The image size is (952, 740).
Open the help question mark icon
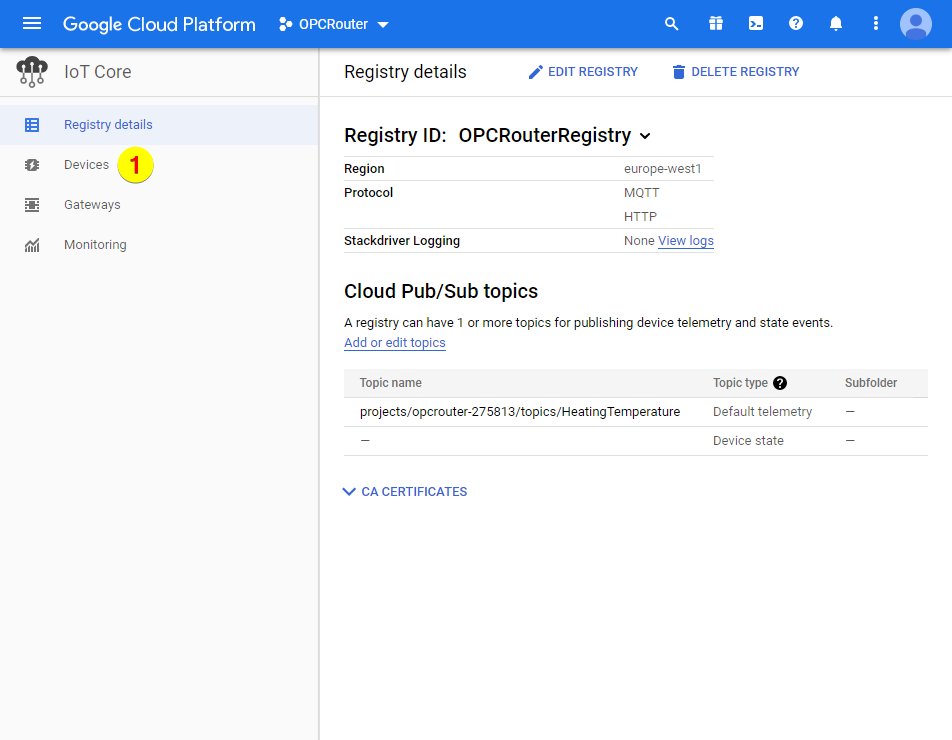pos(796,24)
